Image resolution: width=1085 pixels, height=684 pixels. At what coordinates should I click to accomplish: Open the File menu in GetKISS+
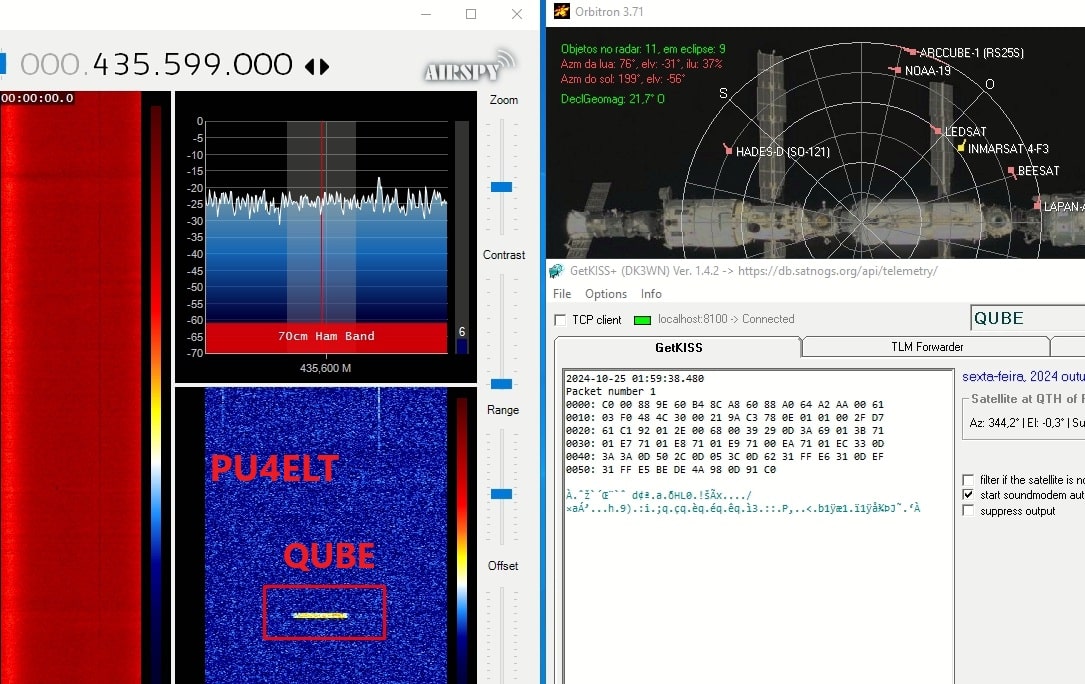coord(562,294)
